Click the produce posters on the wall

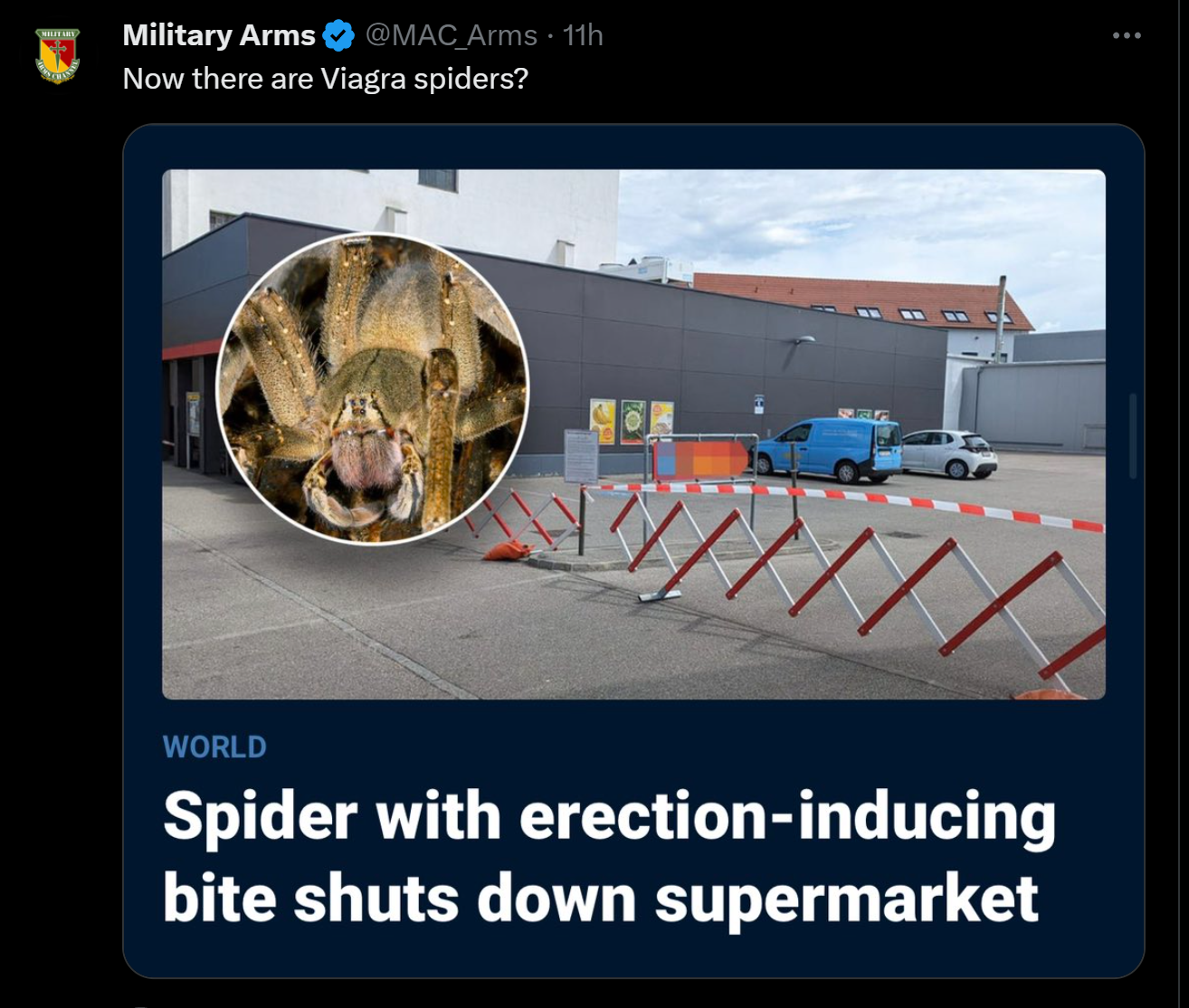632,421
